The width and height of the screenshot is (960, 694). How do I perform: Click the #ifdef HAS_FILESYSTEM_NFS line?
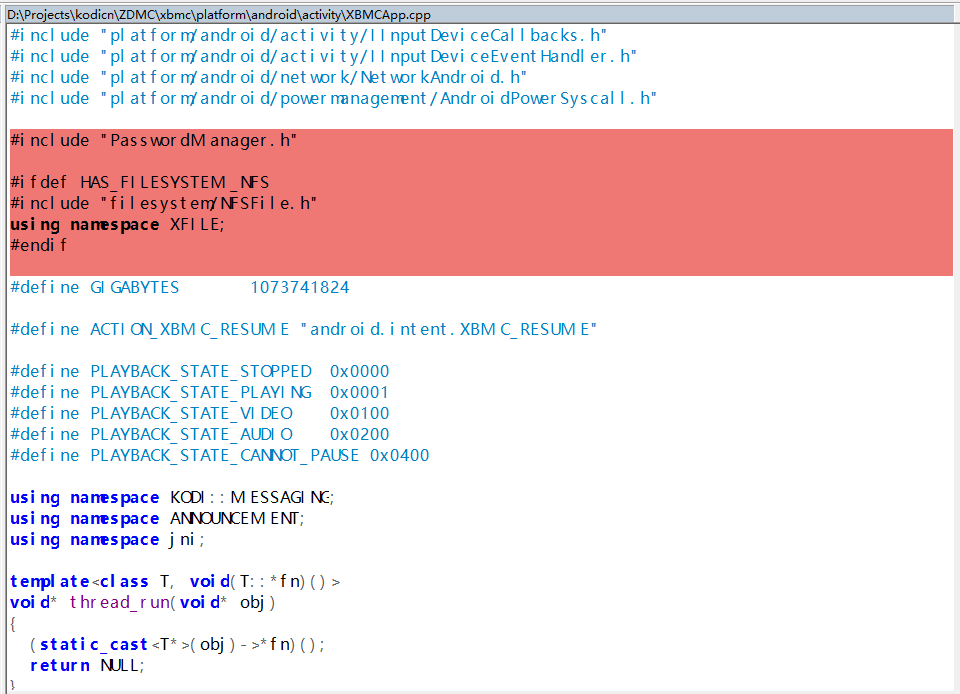coord(140,182)
